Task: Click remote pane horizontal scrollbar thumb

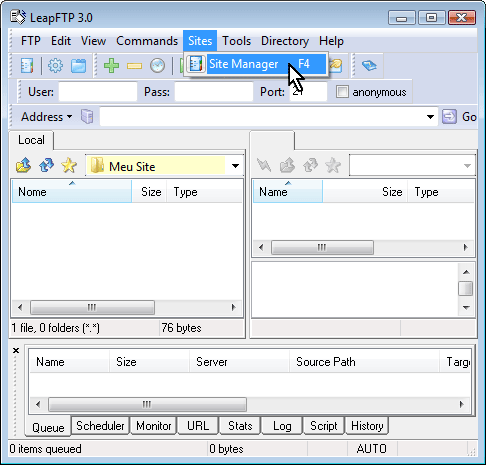Action: pyautogui.click(x=322, y=247)
